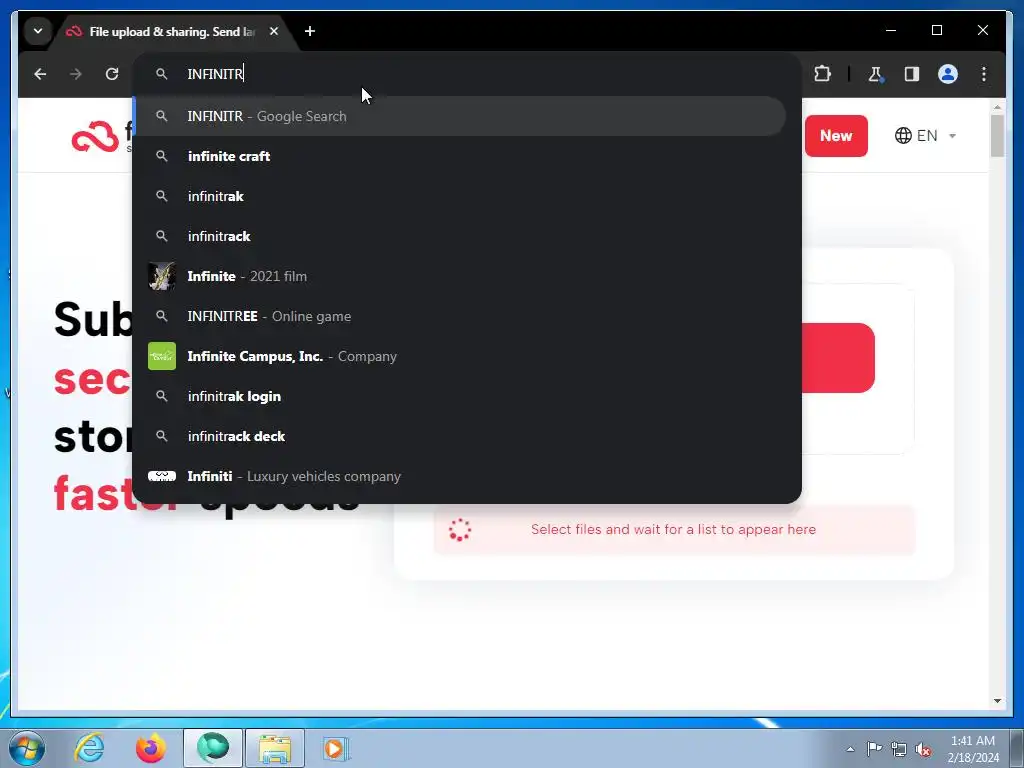Launch Internet Explorer from taskbar
Viewport: 1024px width, 768px height.
(x=89, y=748)
